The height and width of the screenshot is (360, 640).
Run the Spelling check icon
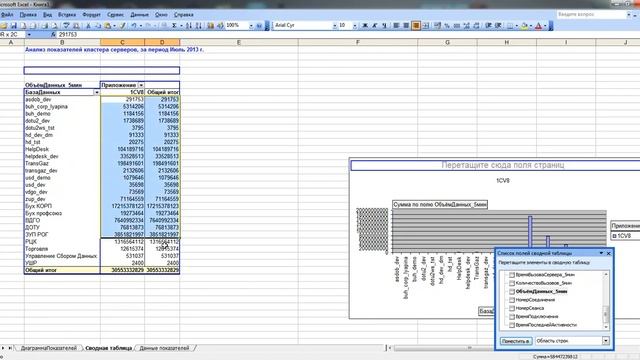click(x=66, y=26)
